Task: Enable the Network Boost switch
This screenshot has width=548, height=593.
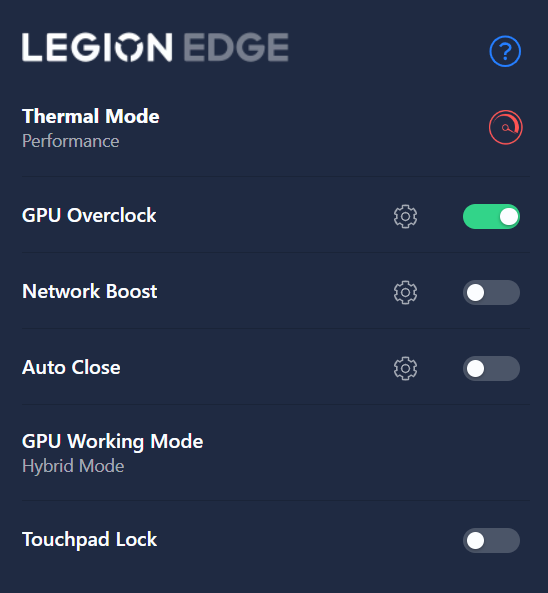Action: pyautogui.click(x=491, y=292)
